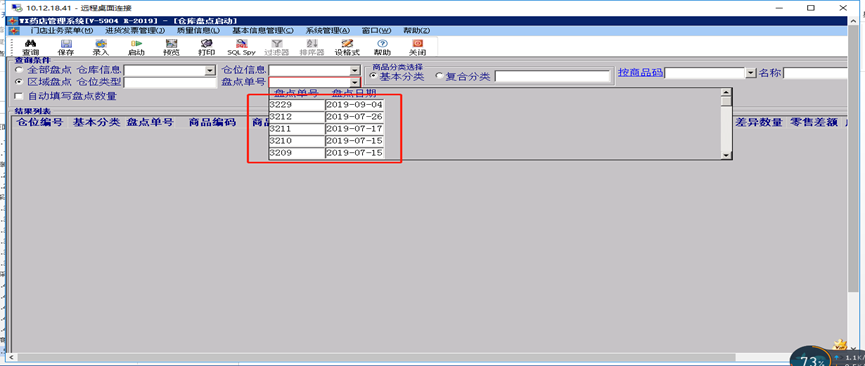Enable the 自动填写盘点数量 checkbox
865x366 pixels.
(x=20, y=96)
